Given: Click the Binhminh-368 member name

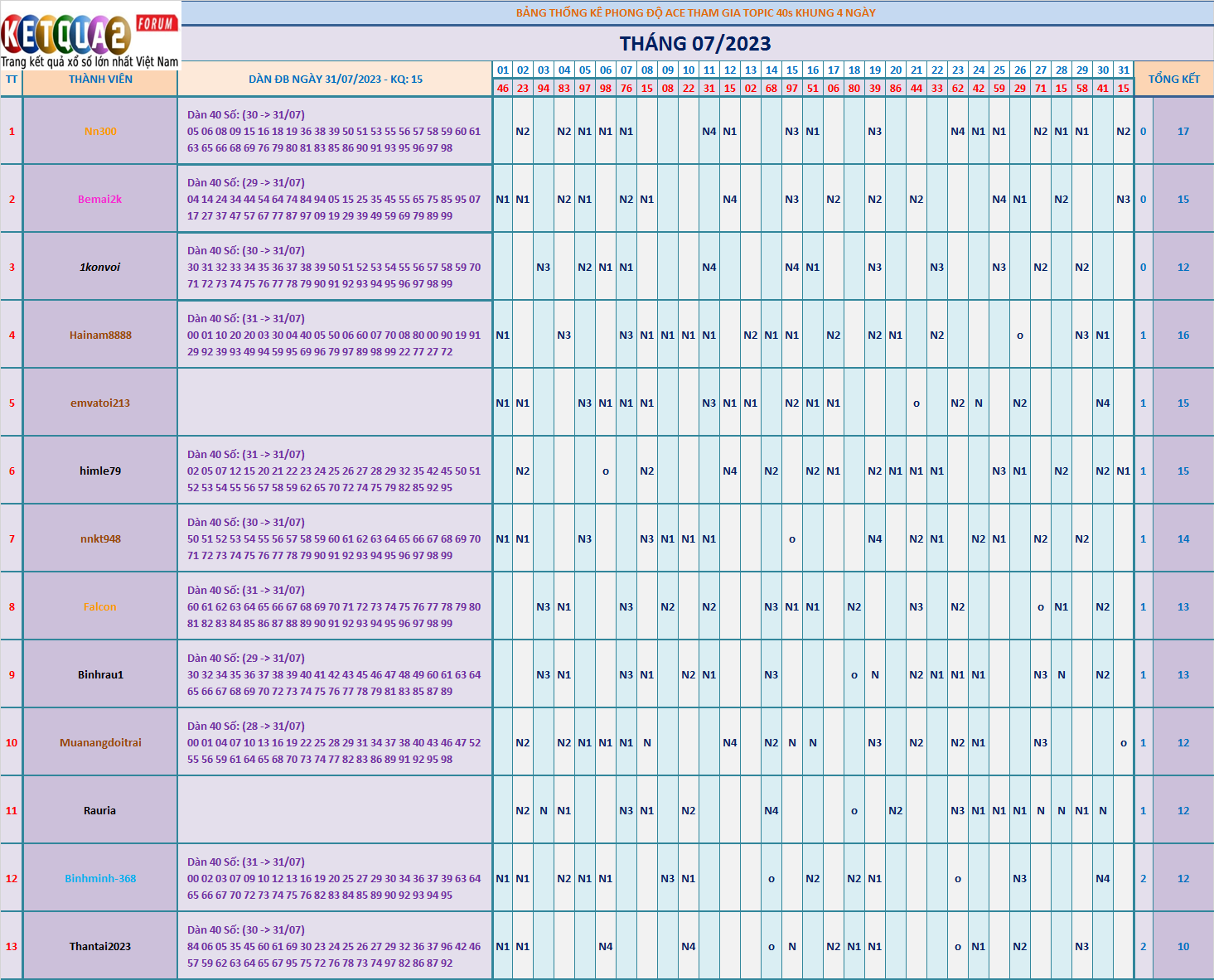Looking at the screenshot, I should [100, 879].
